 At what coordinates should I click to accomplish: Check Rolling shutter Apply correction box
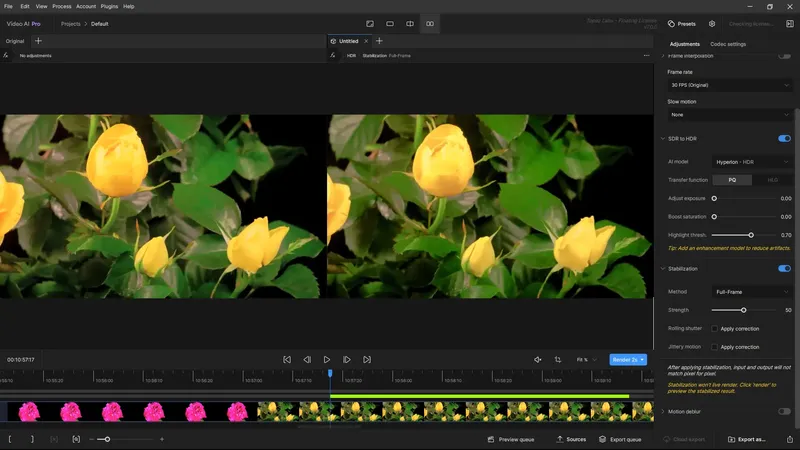point(714,328)
